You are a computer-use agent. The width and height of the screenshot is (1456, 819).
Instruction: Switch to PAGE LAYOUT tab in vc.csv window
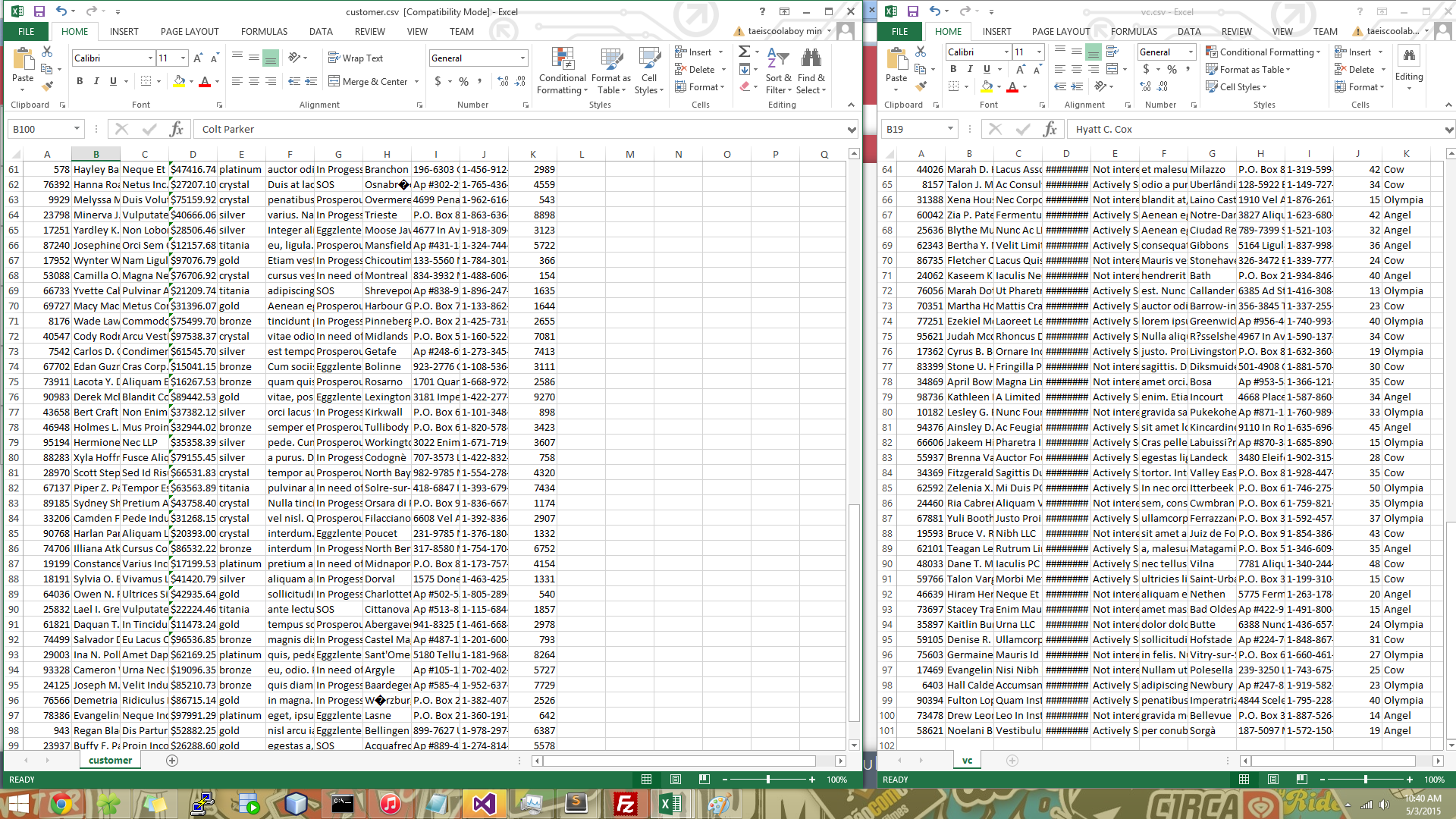[x=1060, y=32]
